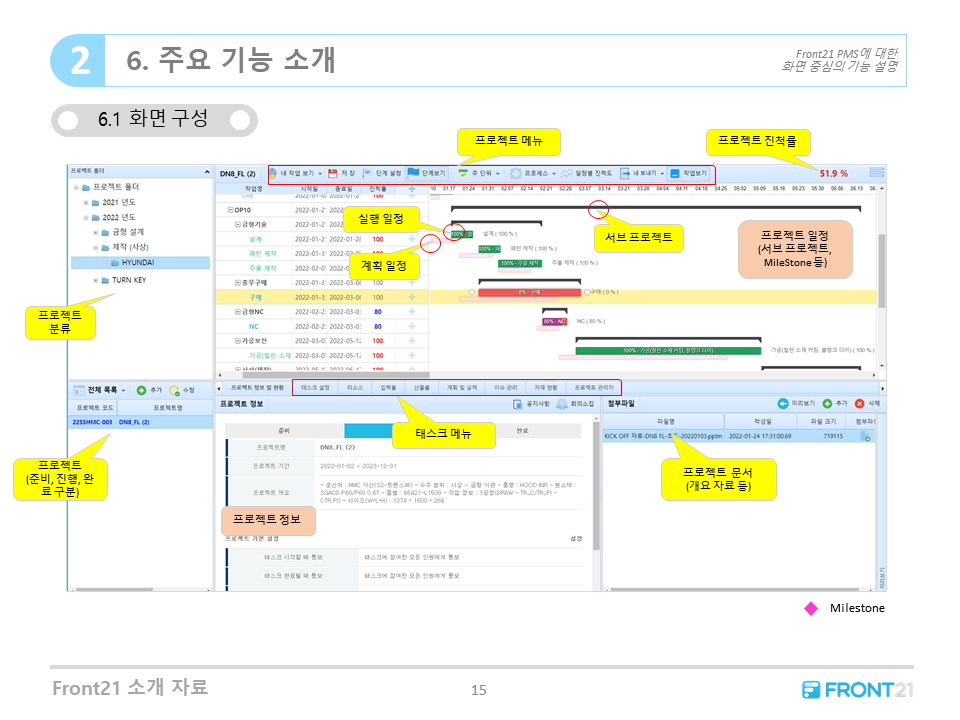
Task: Switch to the 태스크 설정 tab
Action: click(315, 388)
